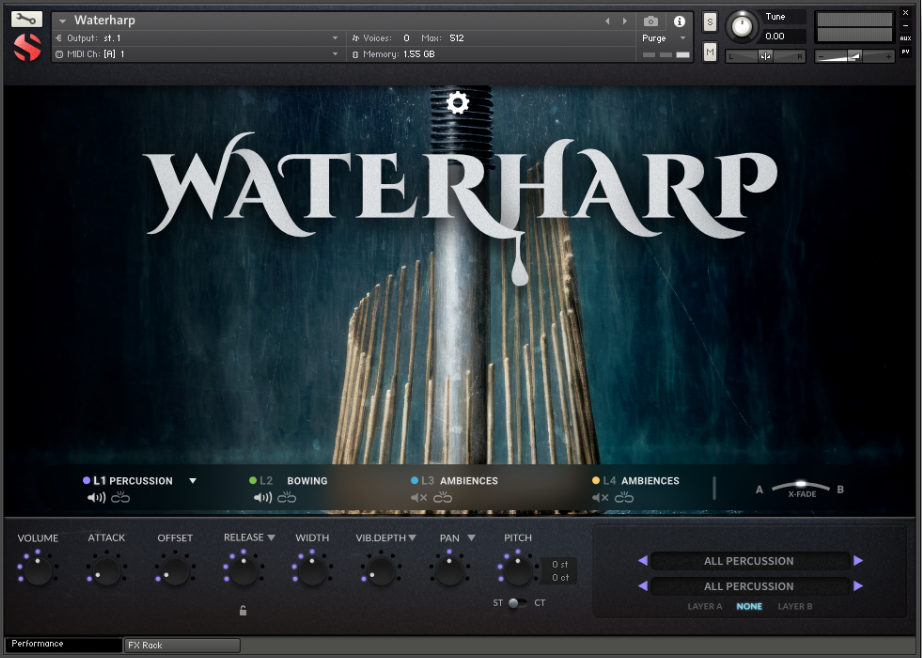This screenshot has height=658, width=922.
Task: Click the link icon next to L4 Ambiences
Action: 625,496
